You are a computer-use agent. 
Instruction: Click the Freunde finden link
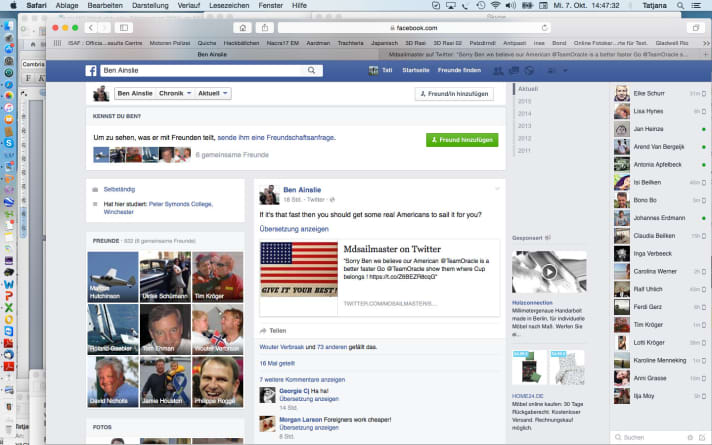pos(459,70)
